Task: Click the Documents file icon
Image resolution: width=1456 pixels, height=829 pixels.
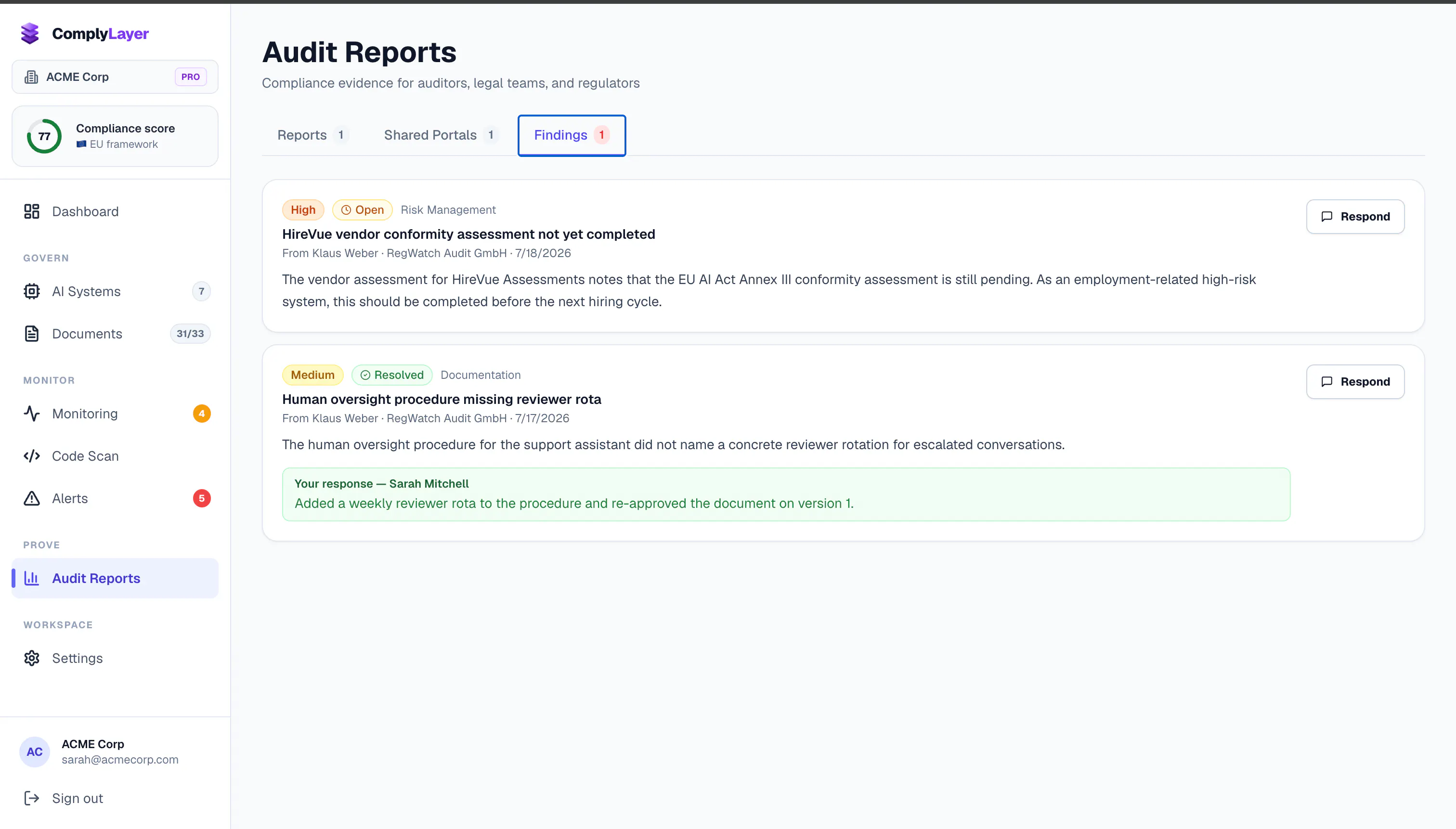Action: pyautogui.click(x=32, y=334)
